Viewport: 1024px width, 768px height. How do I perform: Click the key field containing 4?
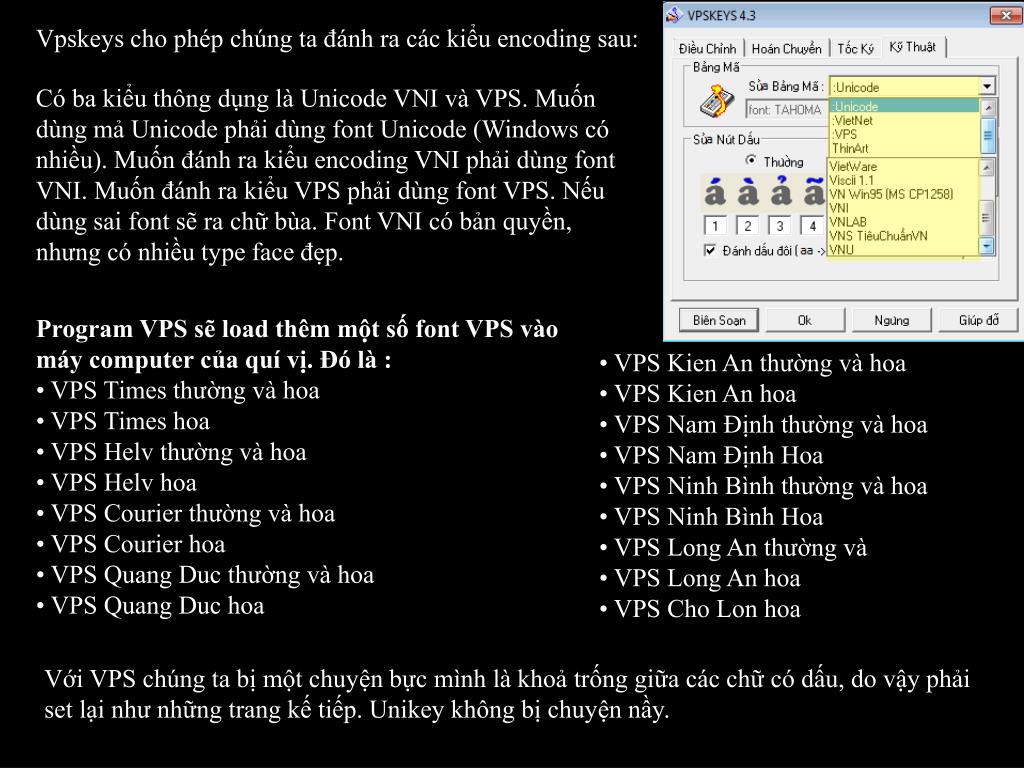pyautogui.click(x=812, y=226)
